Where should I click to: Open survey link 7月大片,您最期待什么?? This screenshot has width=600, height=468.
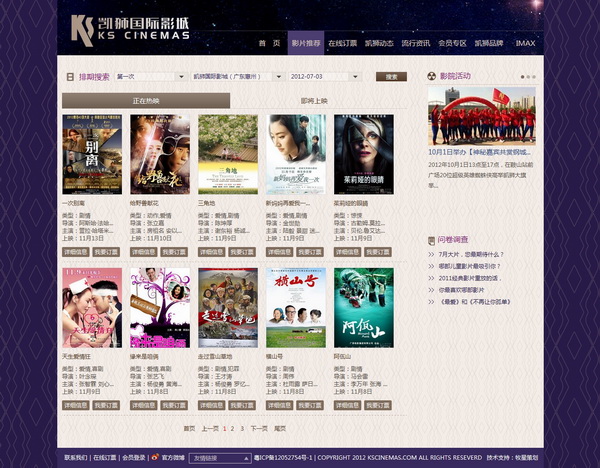471,254
